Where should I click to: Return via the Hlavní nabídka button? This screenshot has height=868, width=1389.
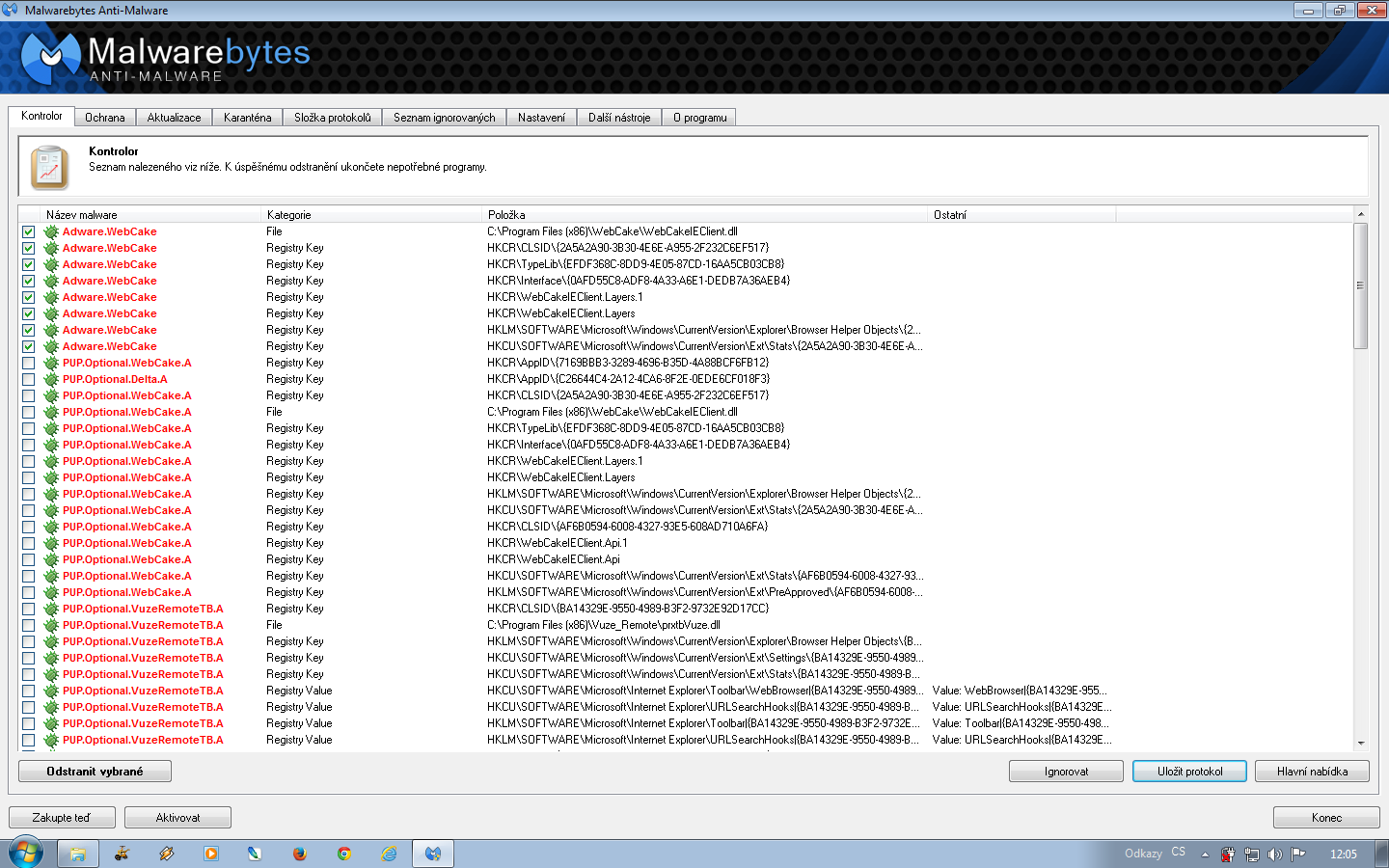pos(1313,772)
